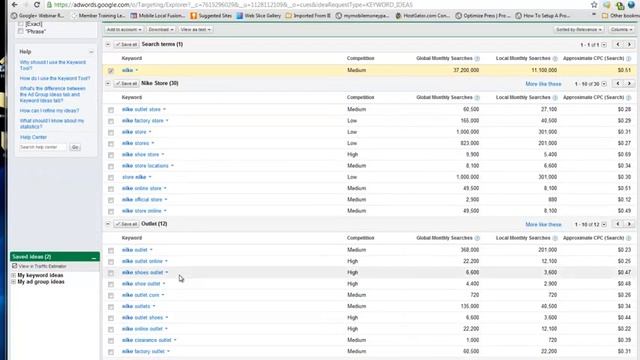Open the Other bookmarks folder
The height and width of the screenshot is (360, 640).
coord(620,16)
